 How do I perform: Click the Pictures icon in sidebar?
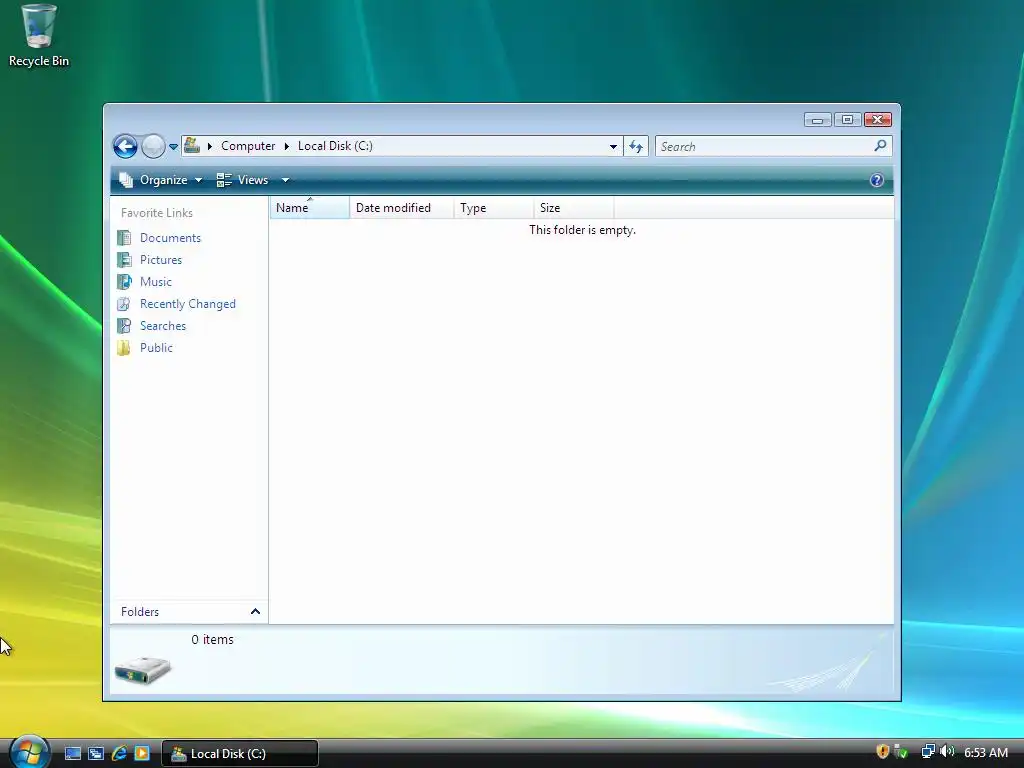(124, 260)
